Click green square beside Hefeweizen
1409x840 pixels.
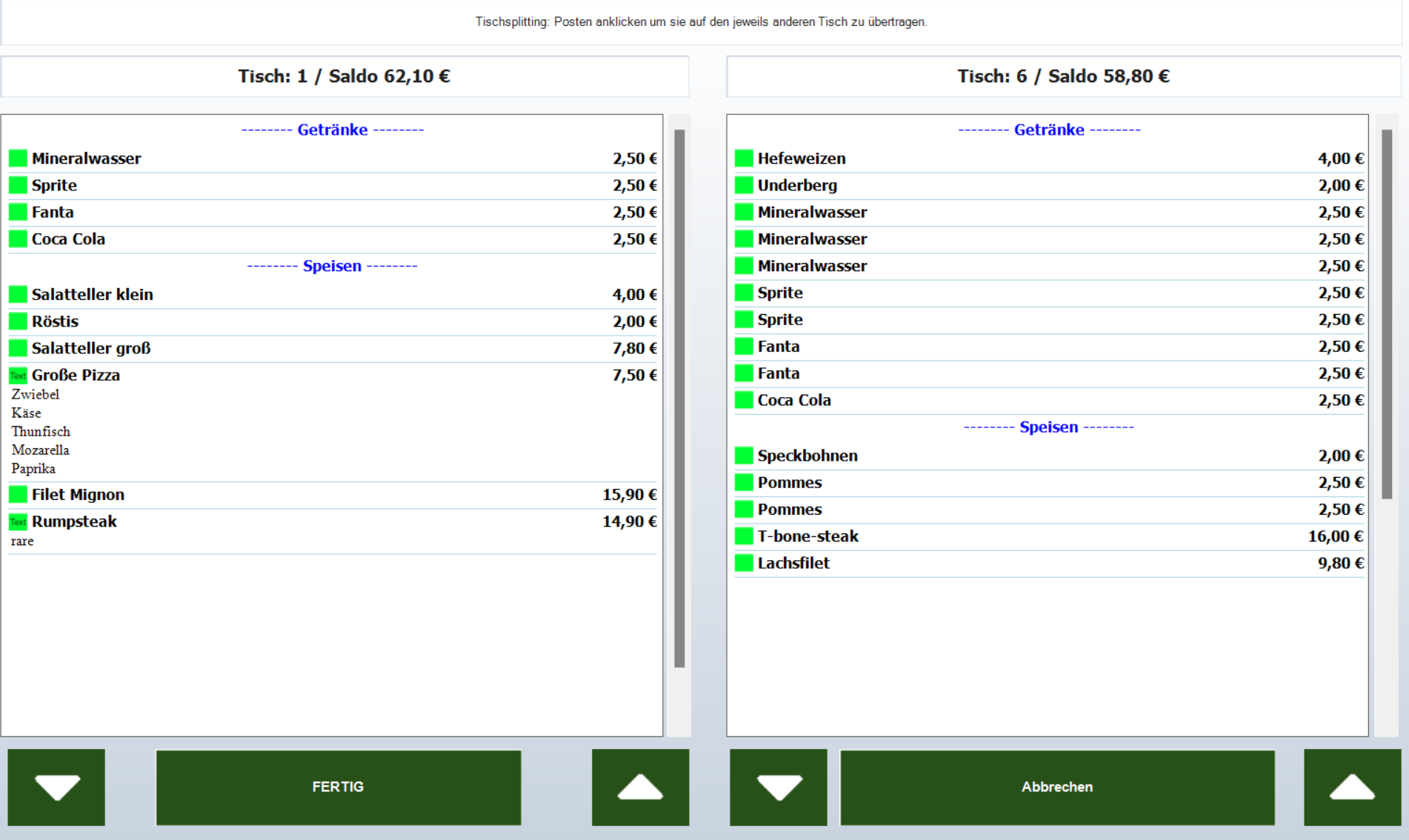coord(744,159)
